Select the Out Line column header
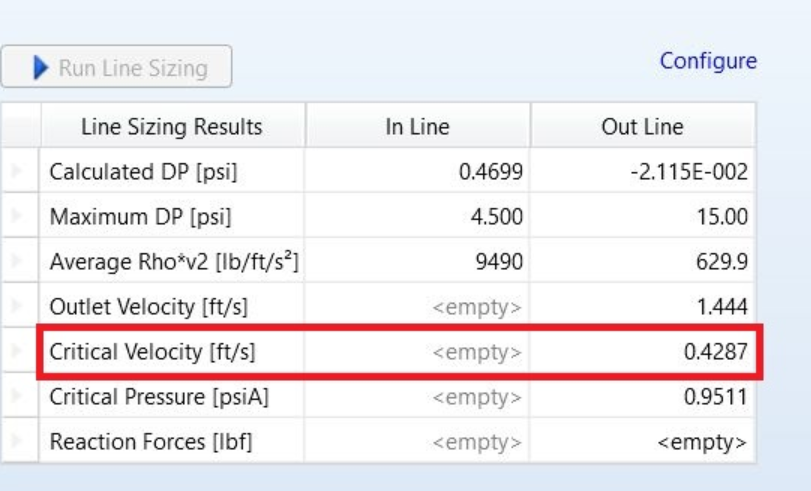The width and height of the screenshot is (811, 491). tap(643, 127)
